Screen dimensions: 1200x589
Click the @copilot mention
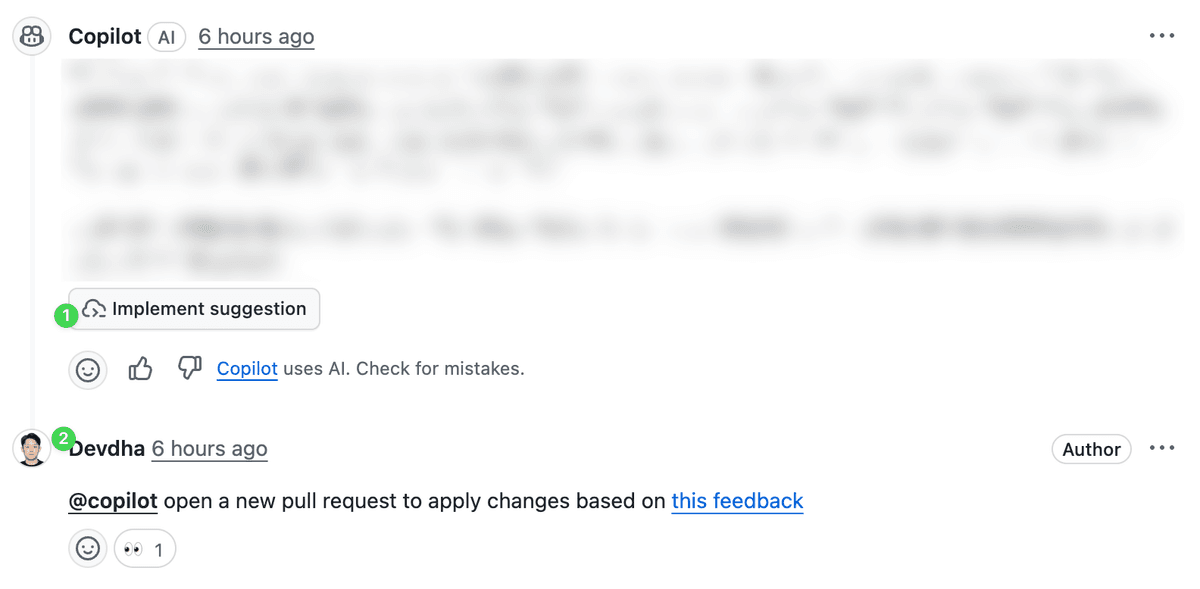[x=113, y=501]
